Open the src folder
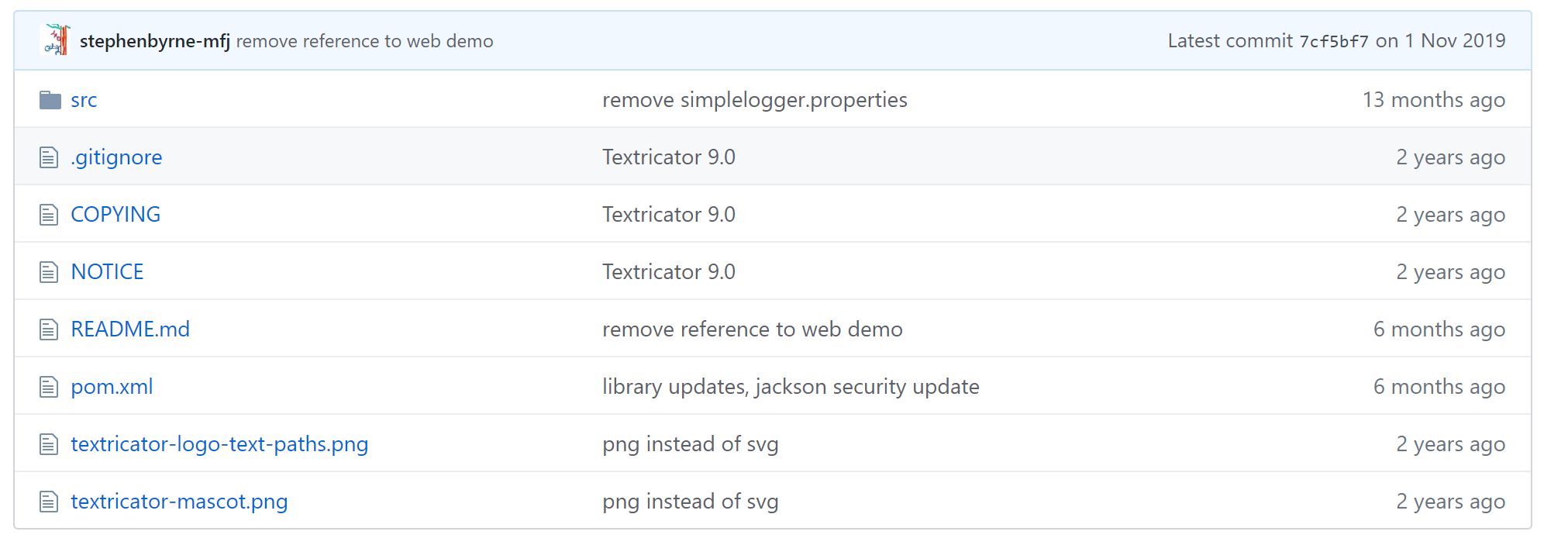 (84, 99)
